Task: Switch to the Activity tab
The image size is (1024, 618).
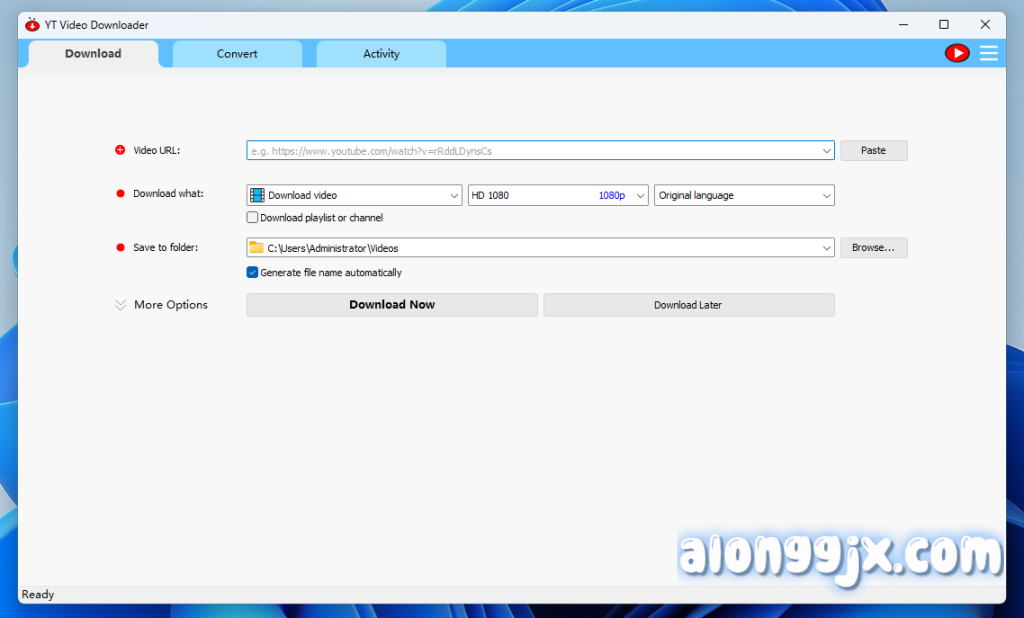Action: (x=381, y=54)
